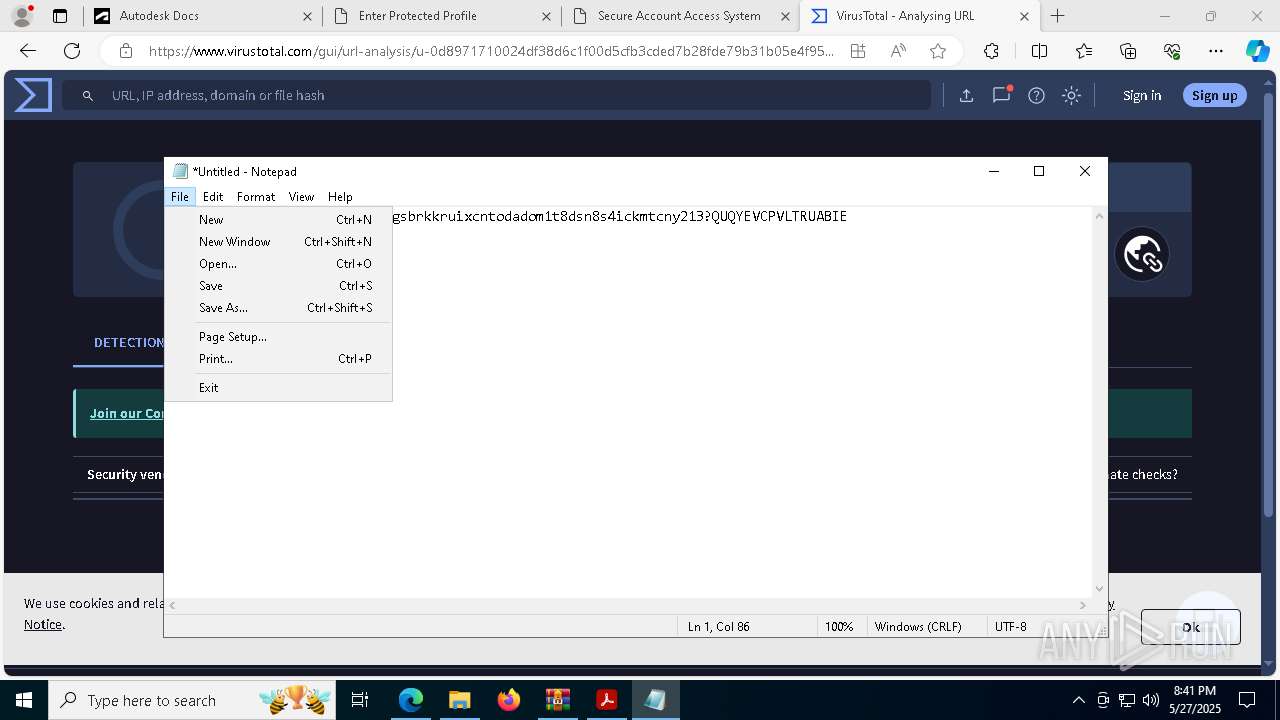
Task: Switch to Secure Account Access System tab
Action: 681,16
